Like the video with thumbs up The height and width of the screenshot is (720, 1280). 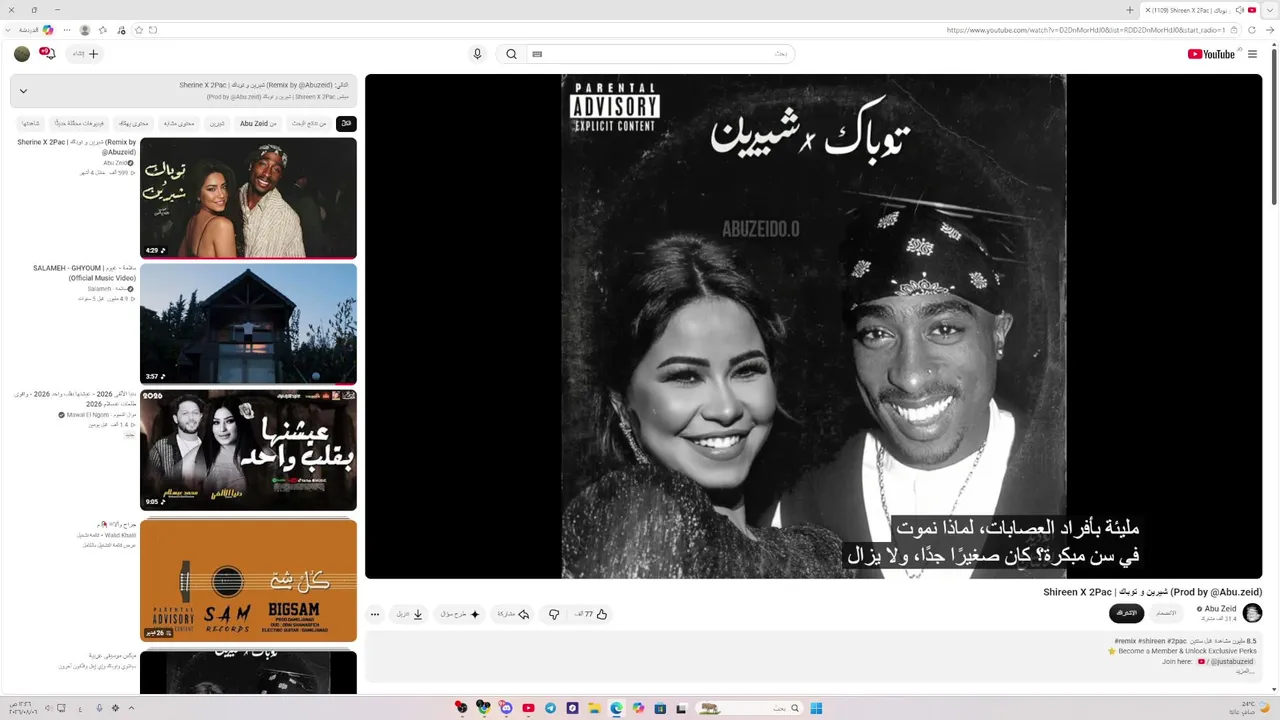pos(592,614)
